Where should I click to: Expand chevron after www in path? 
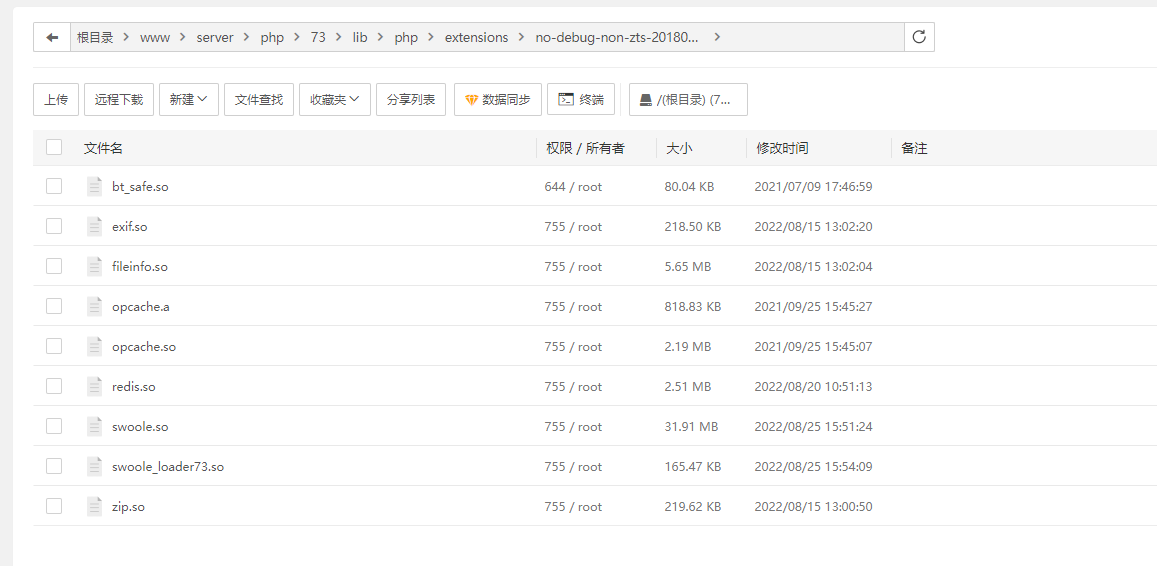tap(183, 38)
